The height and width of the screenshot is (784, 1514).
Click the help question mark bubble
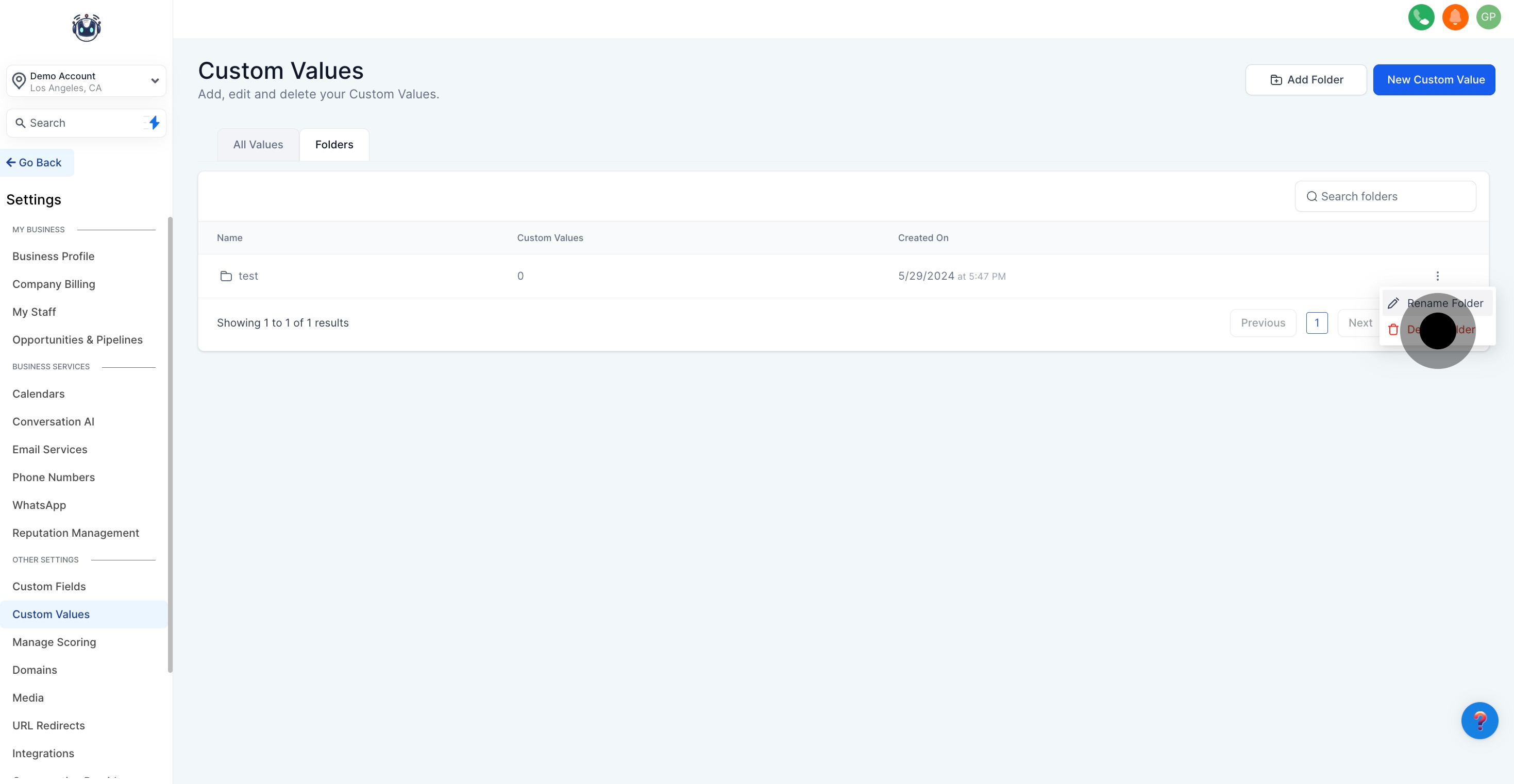click(x=1479, y=721)
